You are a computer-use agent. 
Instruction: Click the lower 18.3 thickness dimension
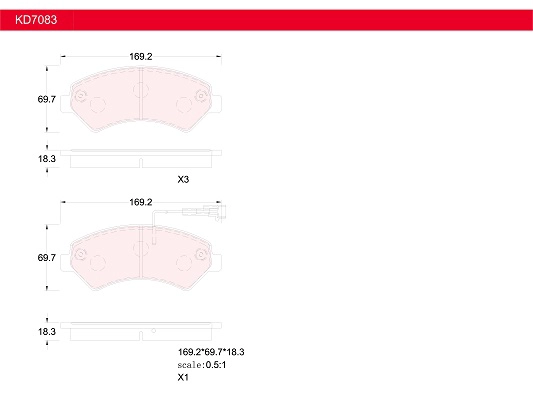[x=47, y=331]
